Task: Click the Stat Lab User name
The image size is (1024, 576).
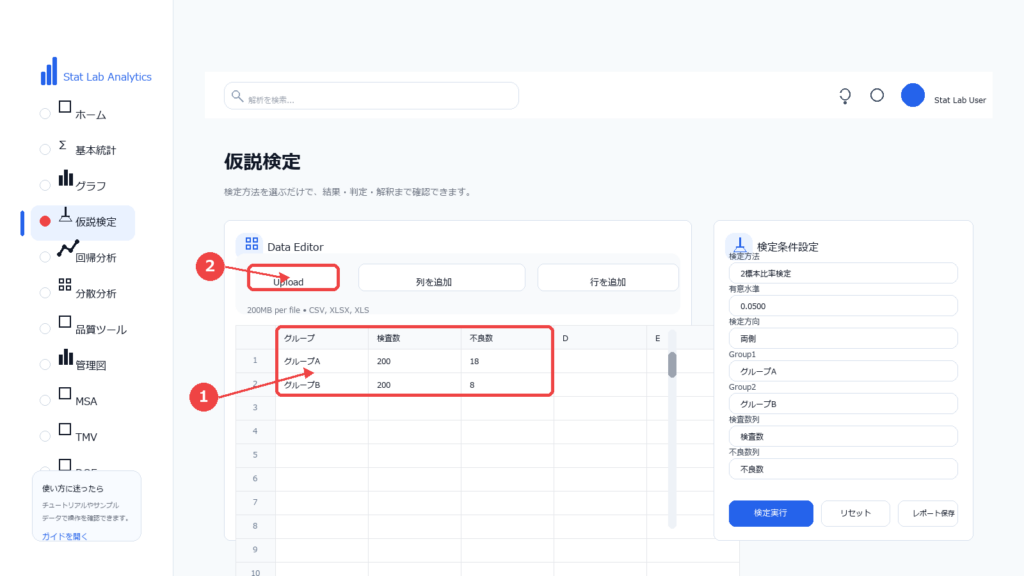Action: click(x=959, y=100)
